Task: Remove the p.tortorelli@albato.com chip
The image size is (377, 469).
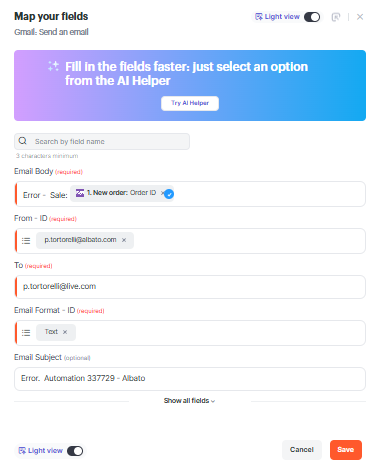Action: pos(124,240)
